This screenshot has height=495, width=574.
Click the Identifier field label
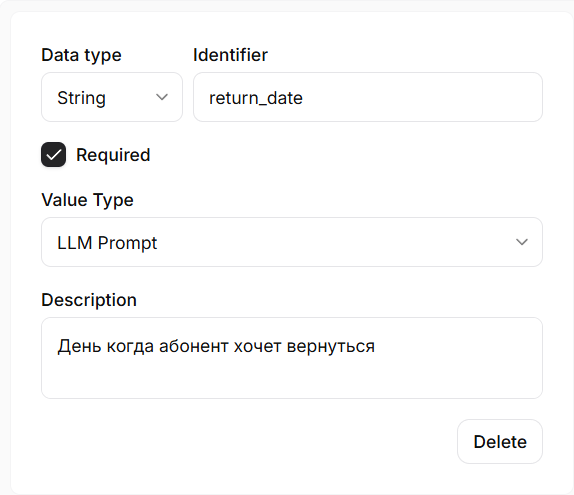(x=230, y=55)
